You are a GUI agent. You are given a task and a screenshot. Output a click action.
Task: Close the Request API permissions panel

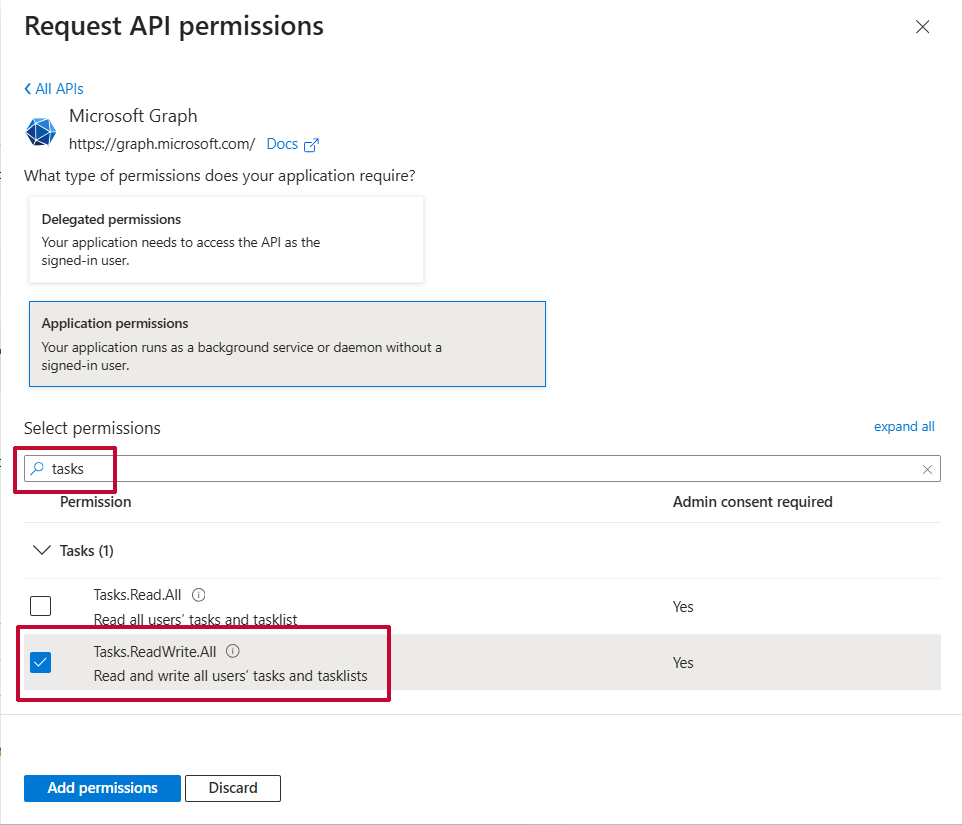tap(922, 27)
